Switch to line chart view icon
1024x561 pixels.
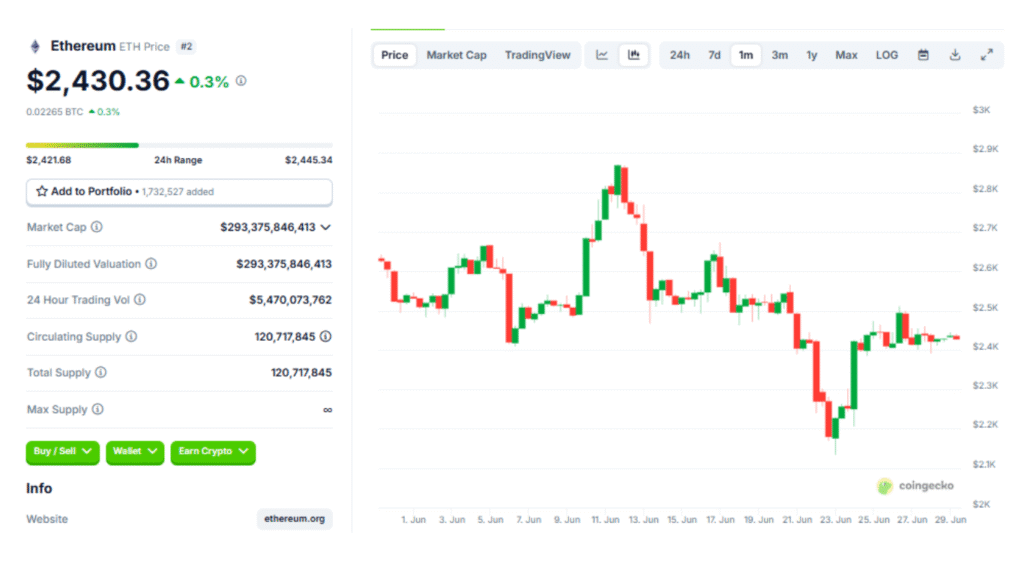[x=602, y=55]
